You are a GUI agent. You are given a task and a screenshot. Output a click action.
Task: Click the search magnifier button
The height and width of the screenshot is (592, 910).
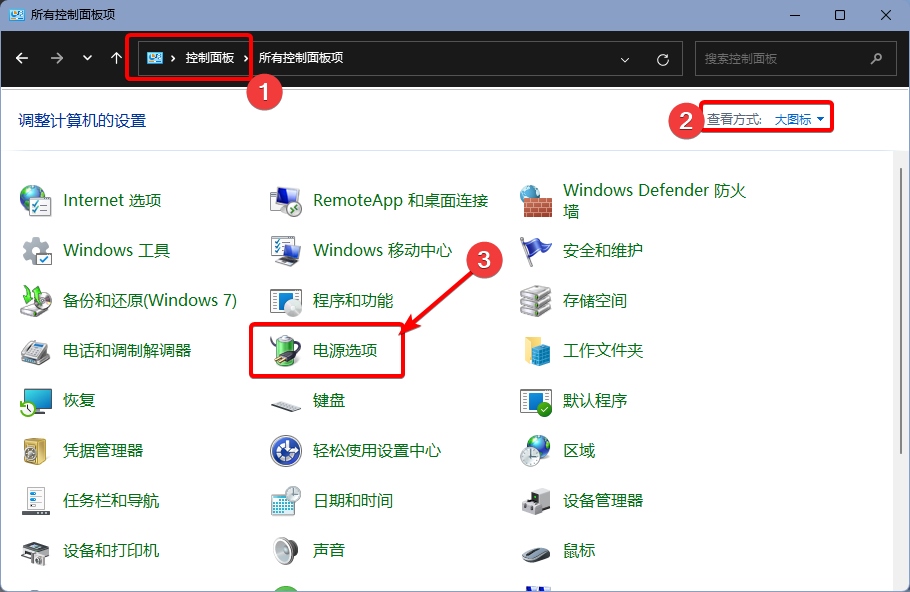(x=876, y=59)
